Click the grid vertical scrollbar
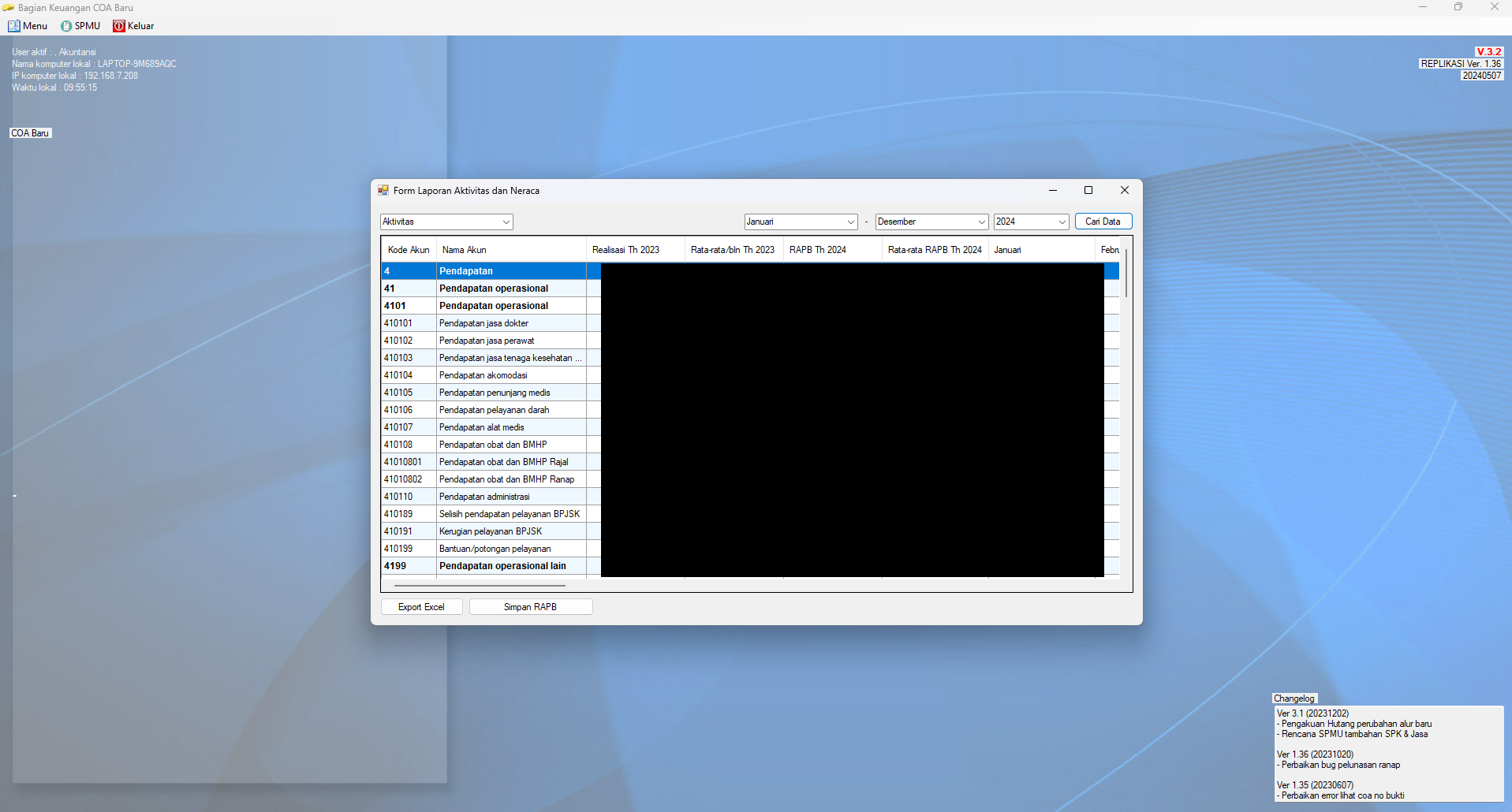Viewport: 1512px width, 812px height. pos(1126,273)
